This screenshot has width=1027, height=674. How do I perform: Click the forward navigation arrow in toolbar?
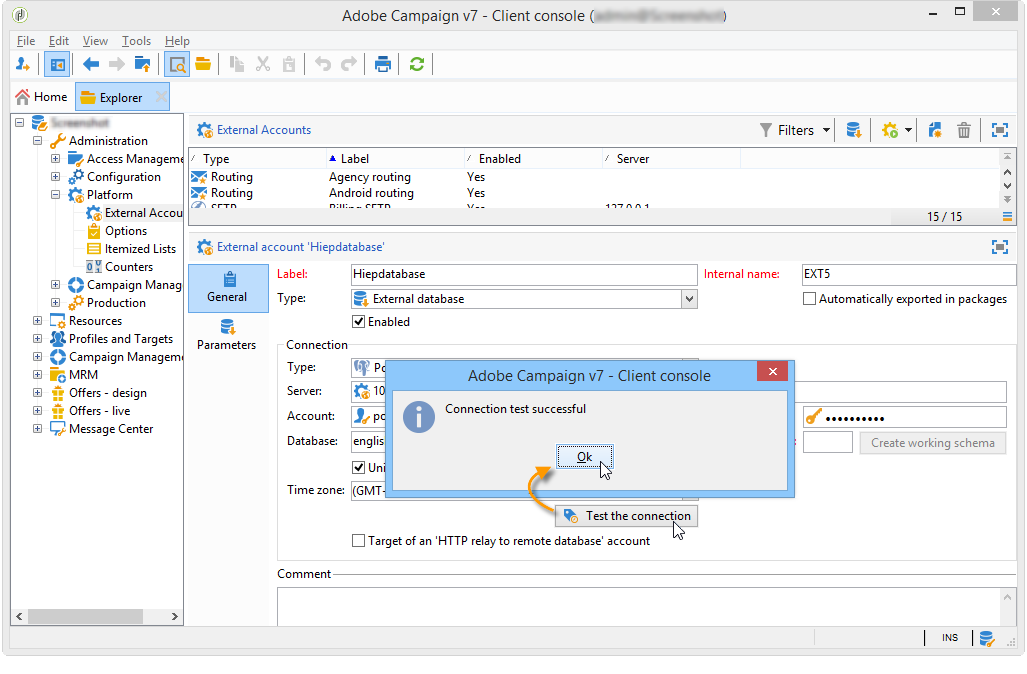(x=117, y=64)
